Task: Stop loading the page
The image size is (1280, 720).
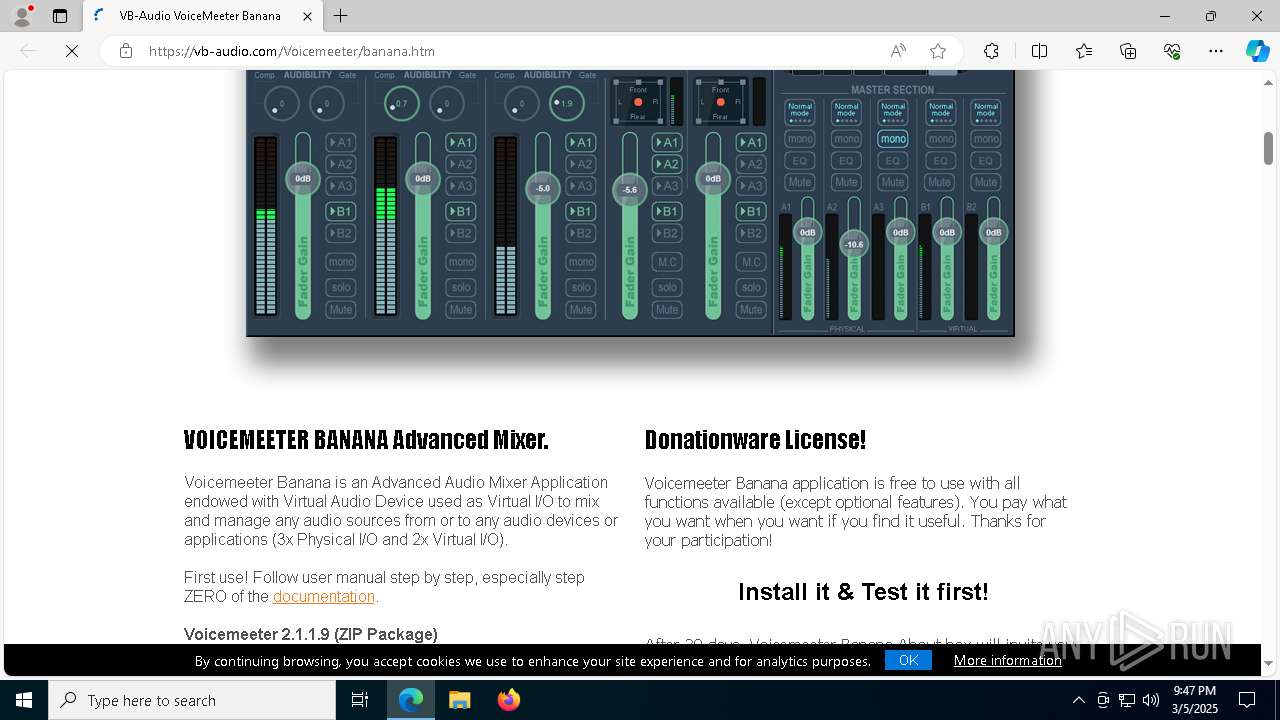Action: point(72,51)
